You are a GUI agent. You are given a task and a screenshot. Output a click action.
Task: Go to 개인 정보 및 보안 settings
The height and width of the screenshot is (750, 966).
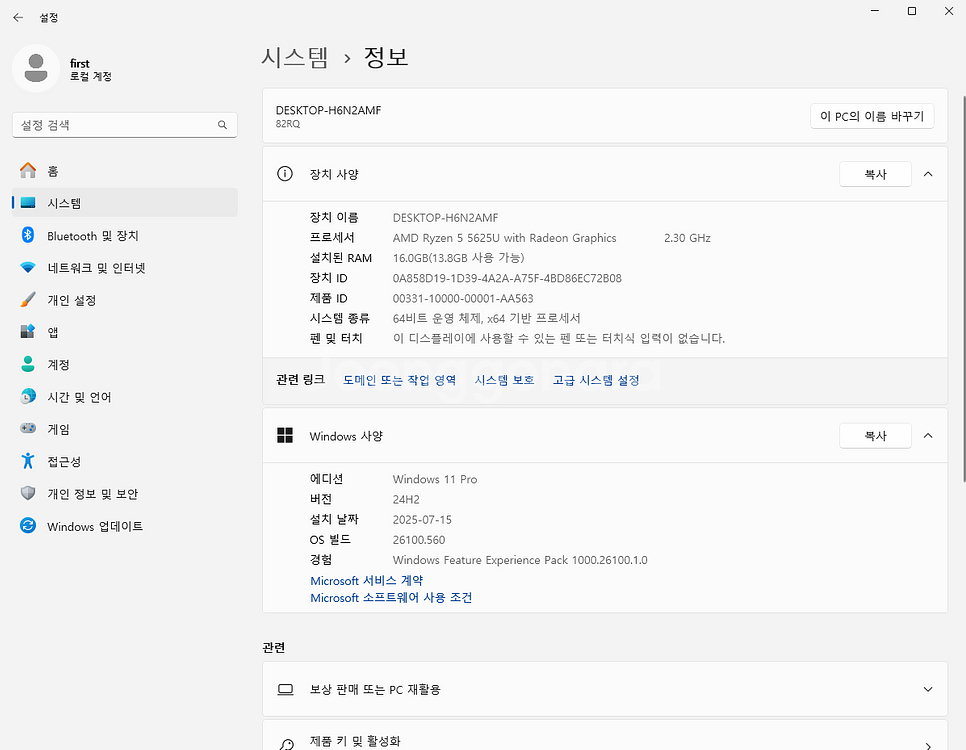[x=124, y=494]
